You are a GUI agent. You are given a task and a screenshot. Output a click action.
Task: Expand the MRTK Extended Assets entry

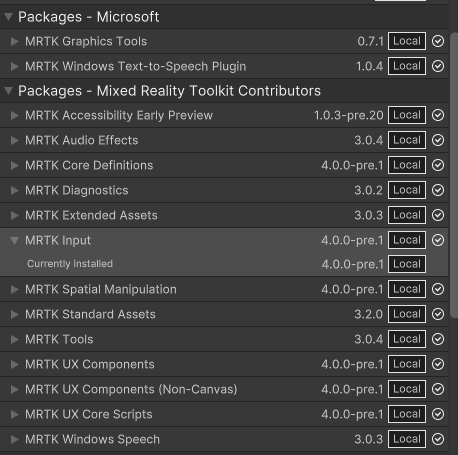point(15,215)
